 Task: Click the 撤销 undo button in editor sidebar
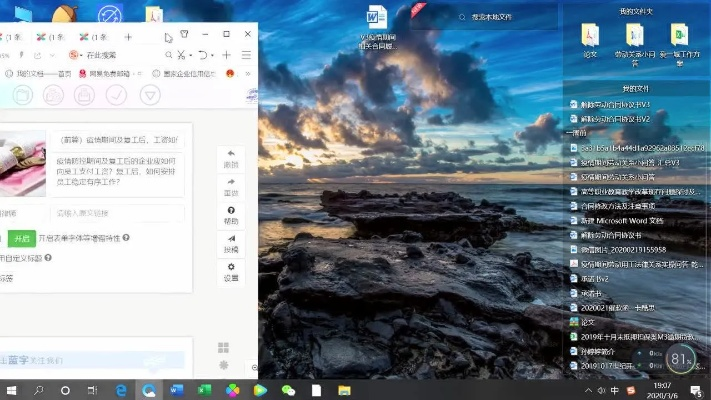point(231,158)
